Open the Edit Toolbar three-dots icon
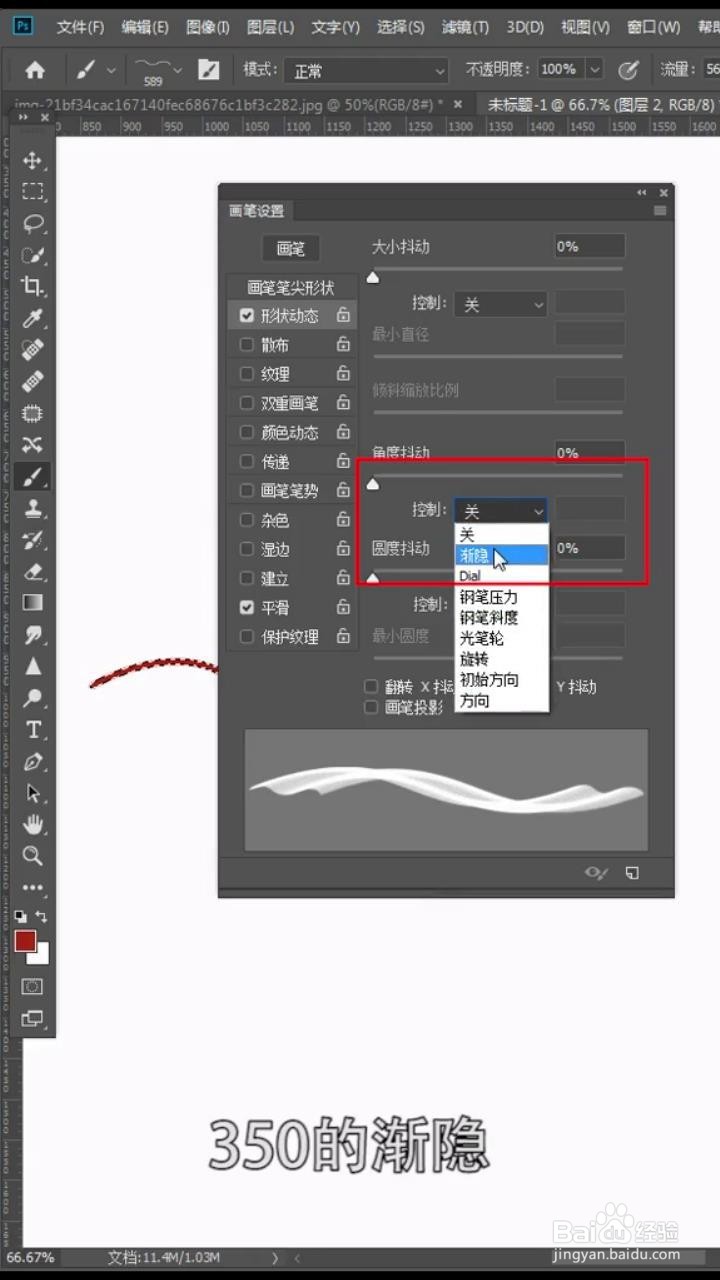The image size is (720, 1280). (33, 887)
